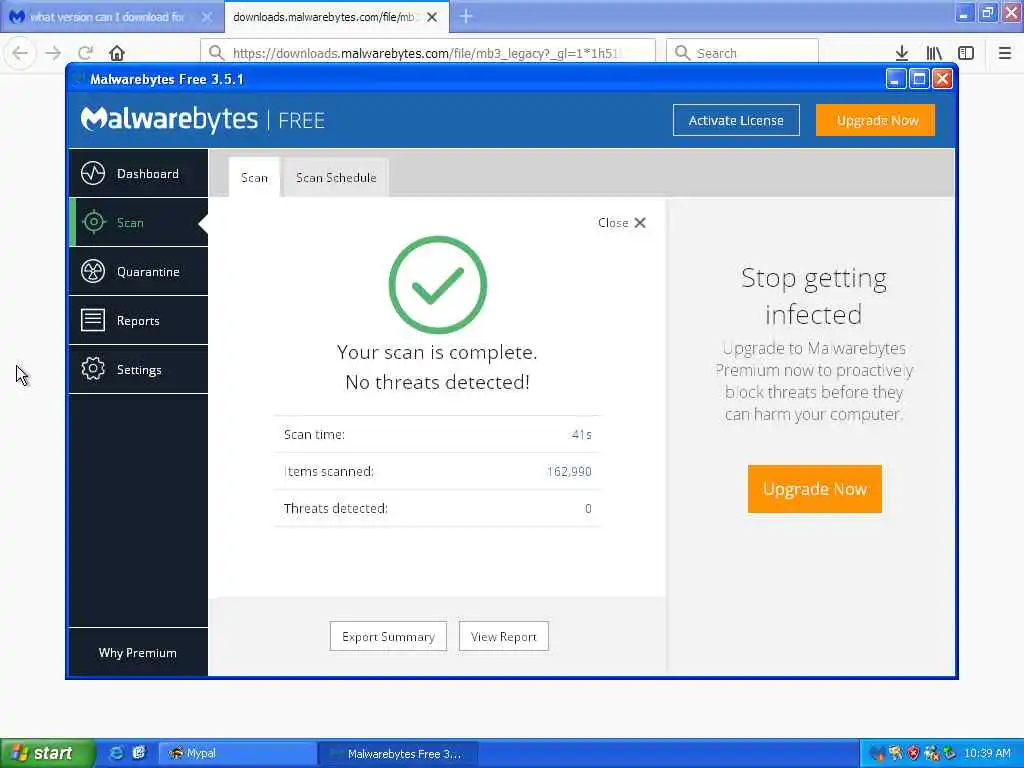Viewport: 1024px width, 768px height.
Task: Switch to the Scan Schedule tab
Action: 336,178
